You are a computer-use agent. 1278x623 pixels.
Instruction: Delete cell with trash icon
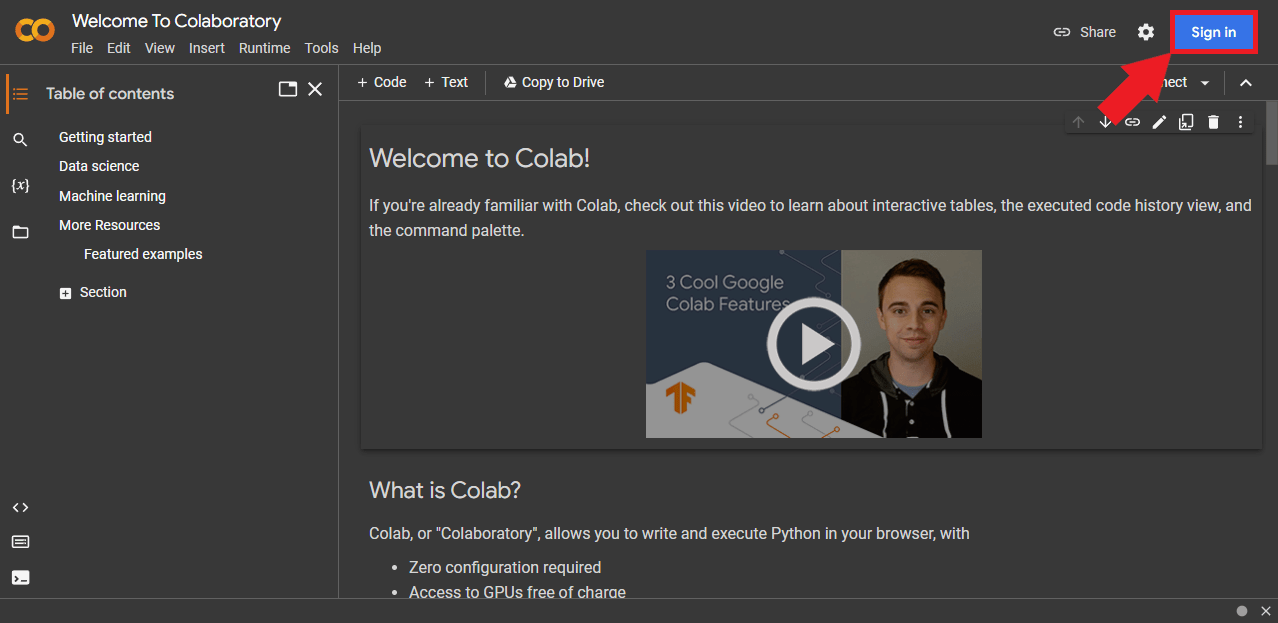click(1213, 122)
